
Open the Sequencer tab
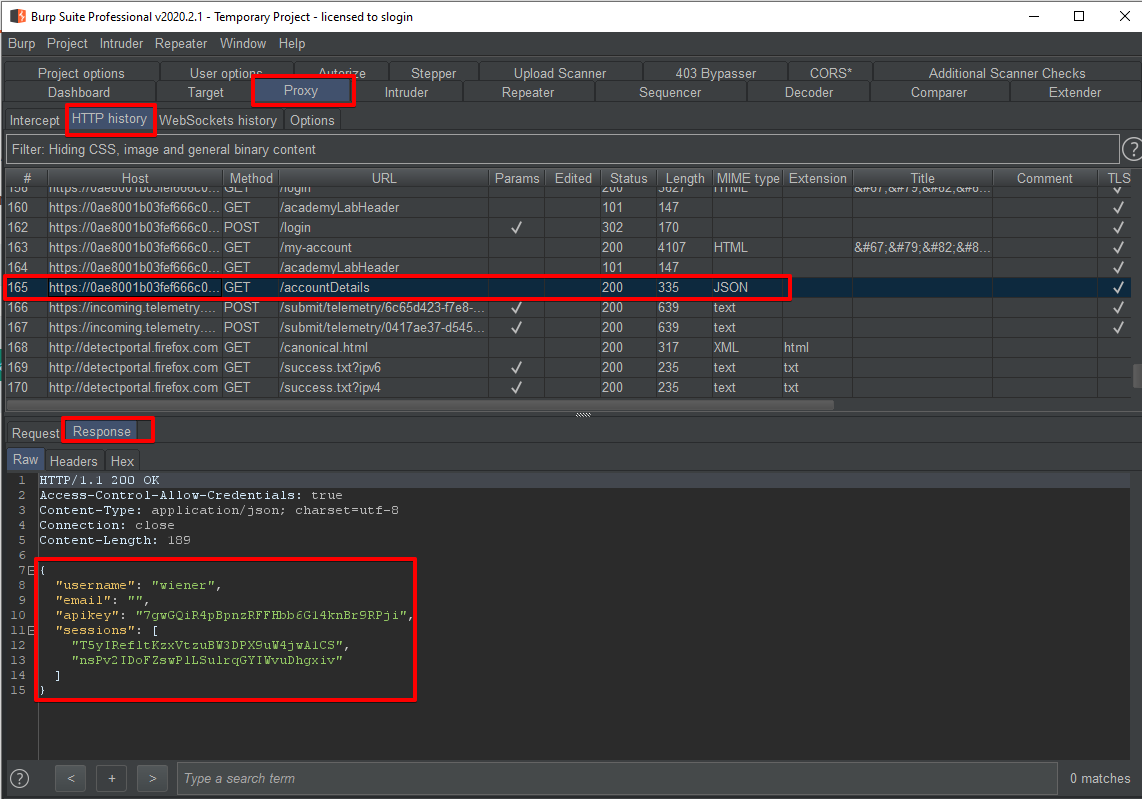(x=669, y=93)
